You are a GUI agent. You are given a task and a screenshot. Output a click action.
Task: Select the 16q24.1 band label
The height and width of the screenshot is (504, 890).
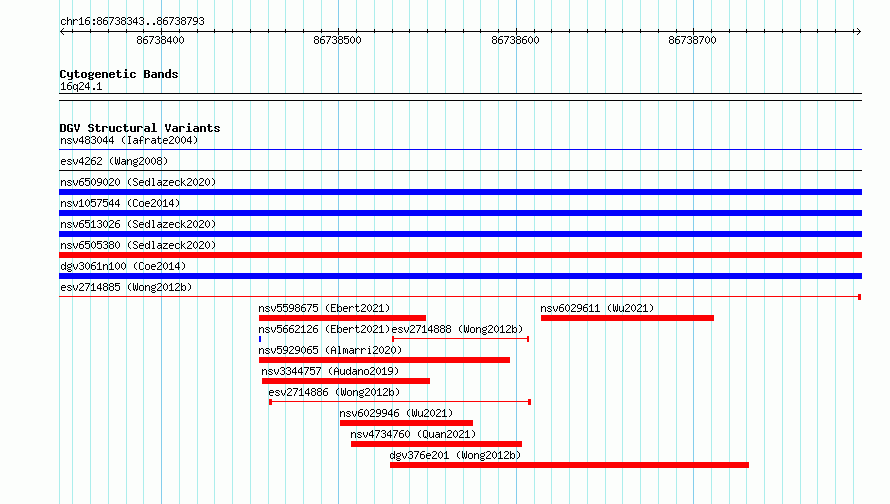click(x=81, y=86)
